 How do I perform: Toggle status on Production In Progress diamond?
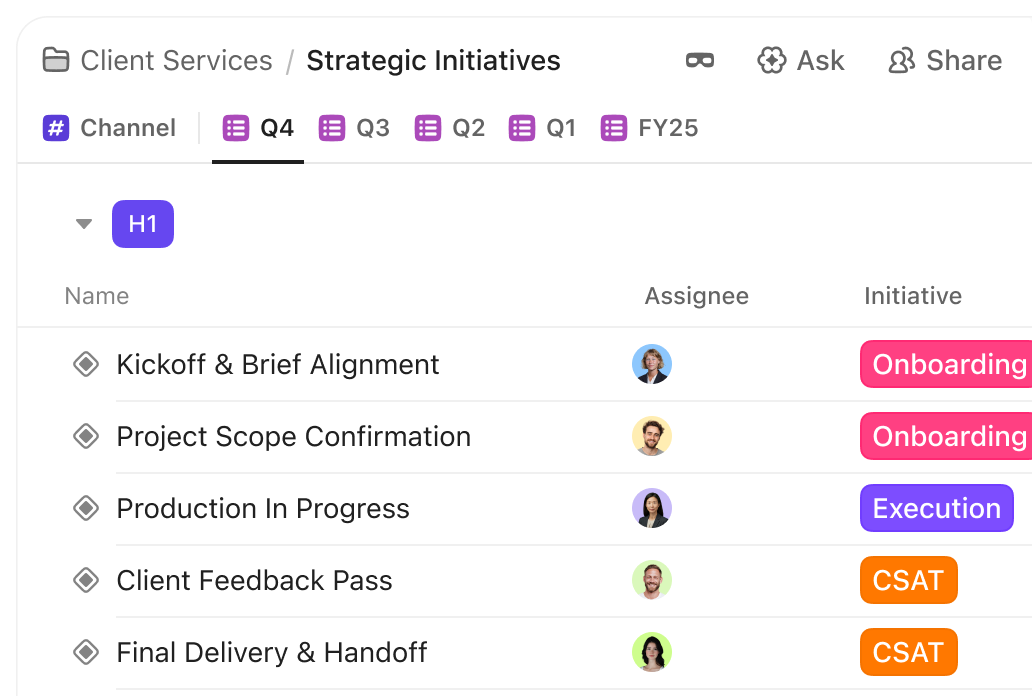point(85,508)
